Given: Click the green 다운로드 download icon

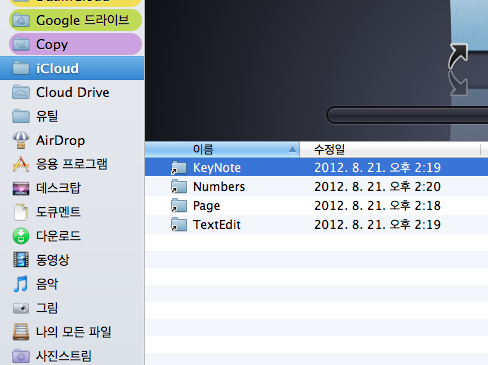Looking at the screenshot, I should coord(21,236).
